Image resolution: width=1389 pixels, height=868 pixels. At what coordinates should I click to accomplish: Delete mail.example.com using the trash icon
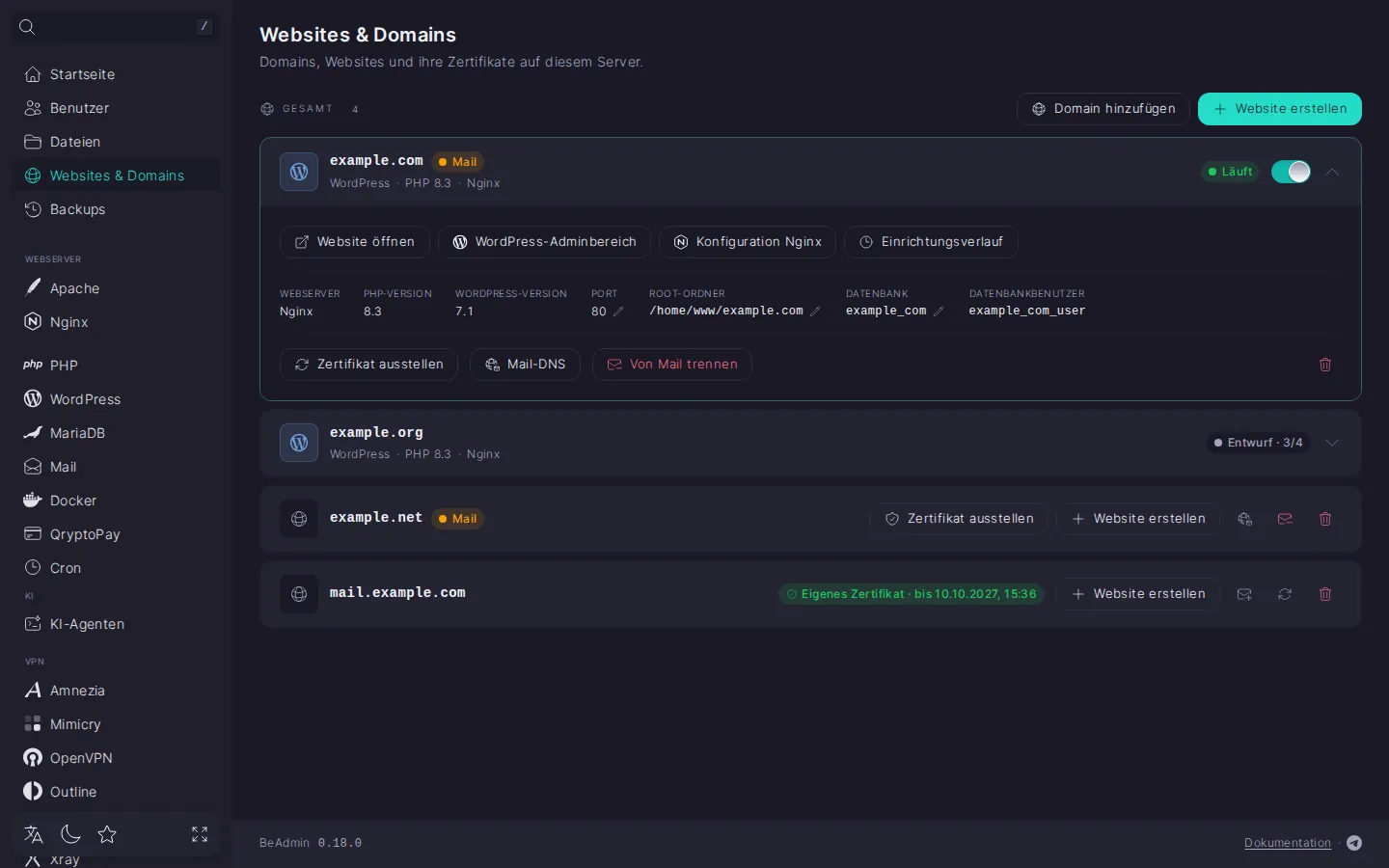(1325, 594)
